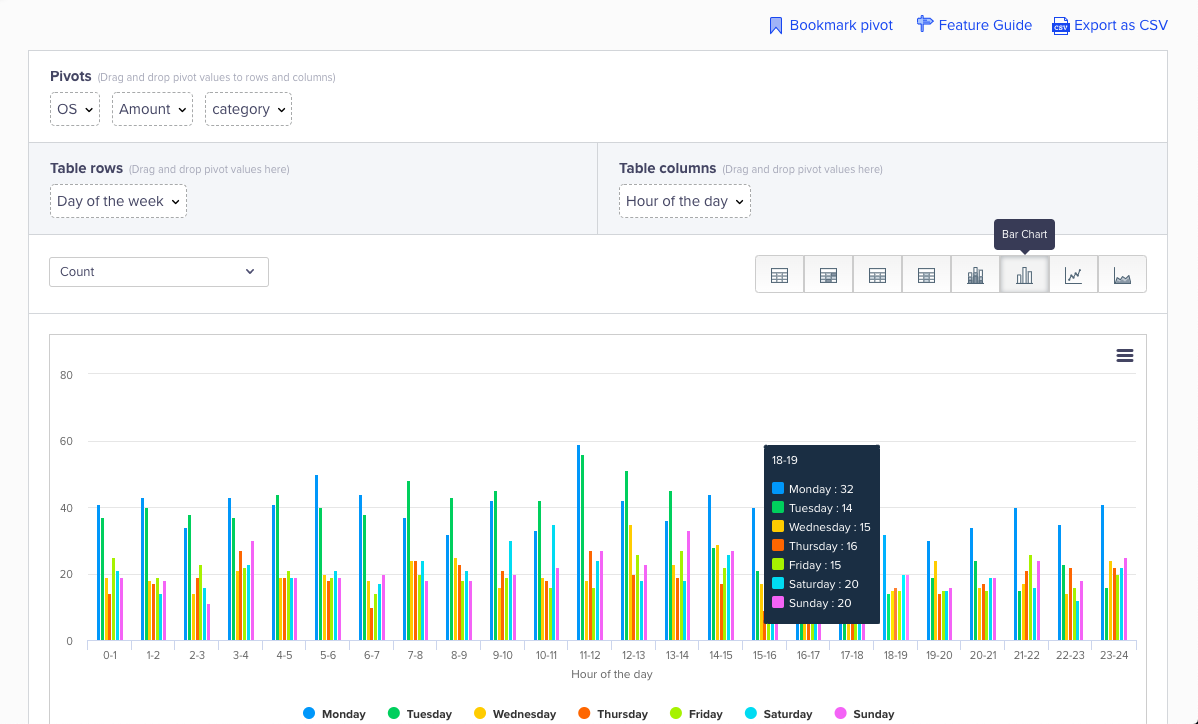Image resolution: width=1198 pixels, height=724 pixels.
Task: Click the tallest blue Monday bar at 11-12
Action: click(x=578, y=542)
